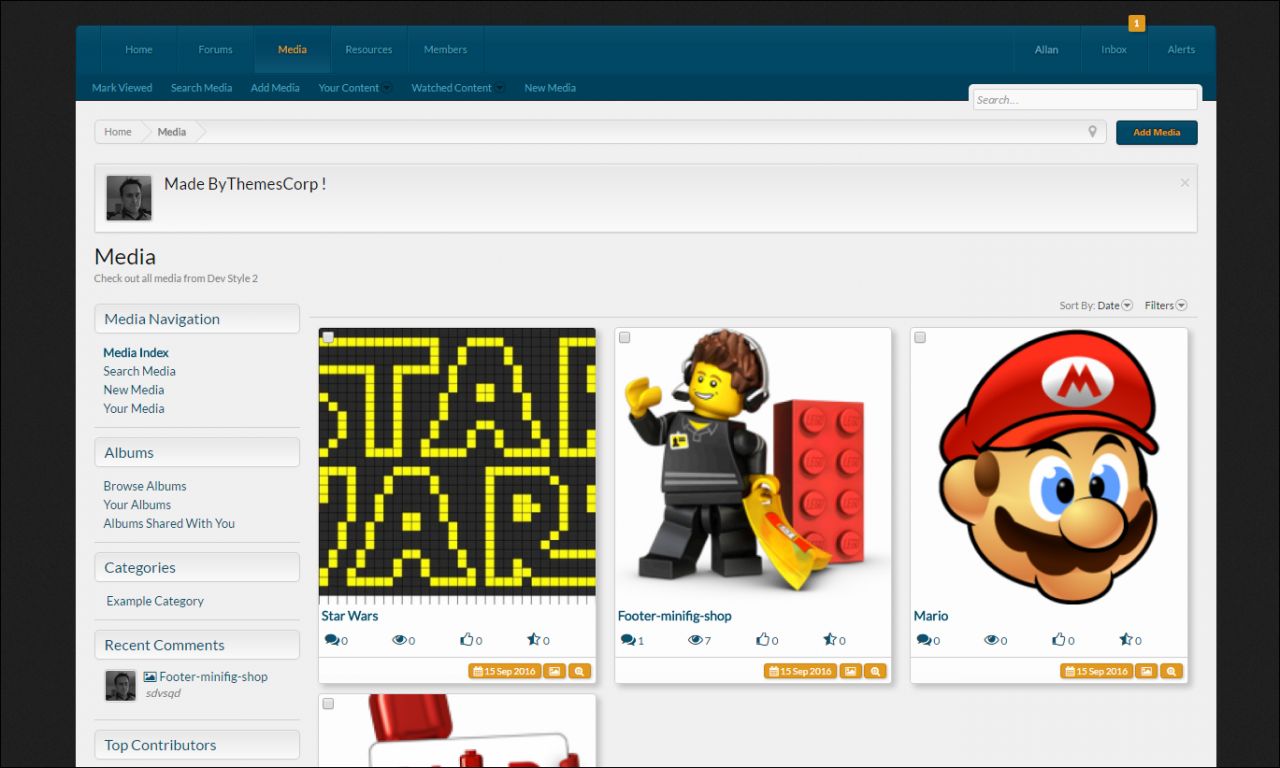This screenshot has width=1280, height=768.
Task: Open the Alerts menu
Action: (1181, 50)
